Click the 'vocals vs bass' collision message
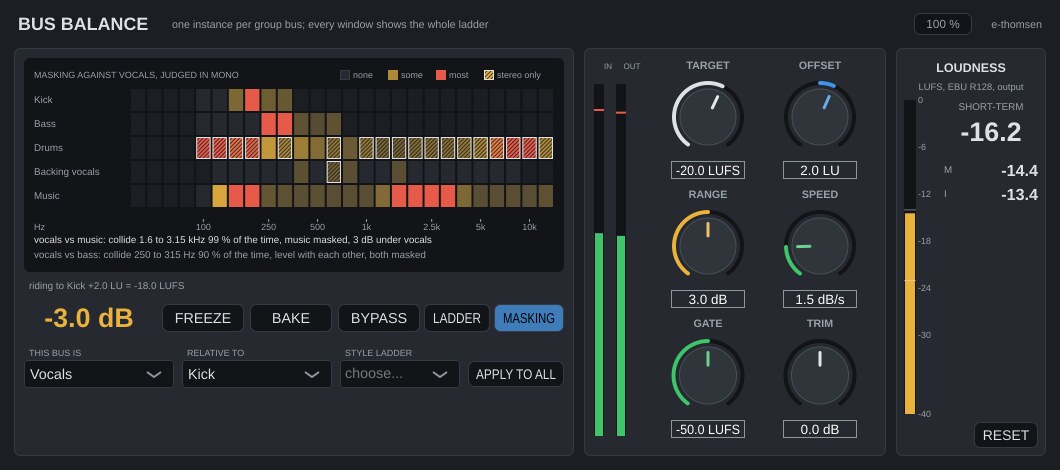 pyautogui.click(x=230, y=255)
